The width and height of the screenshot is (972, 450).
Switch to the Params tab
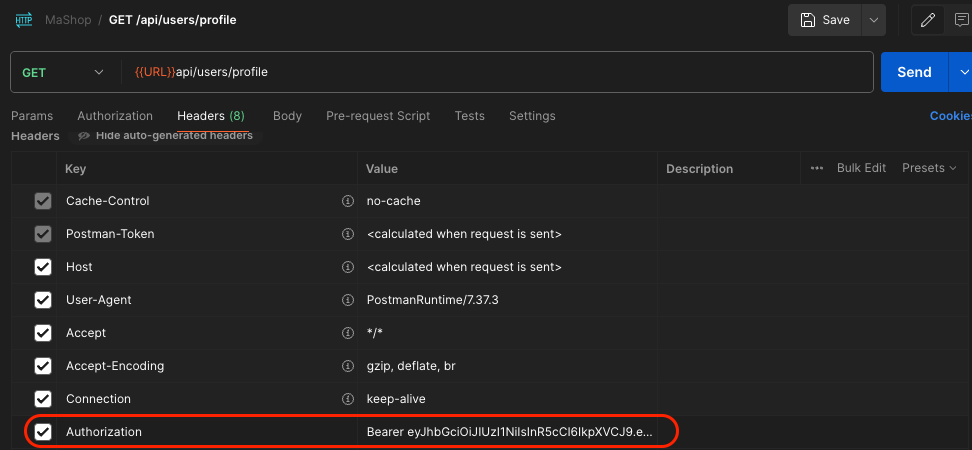tap(32, 116)
